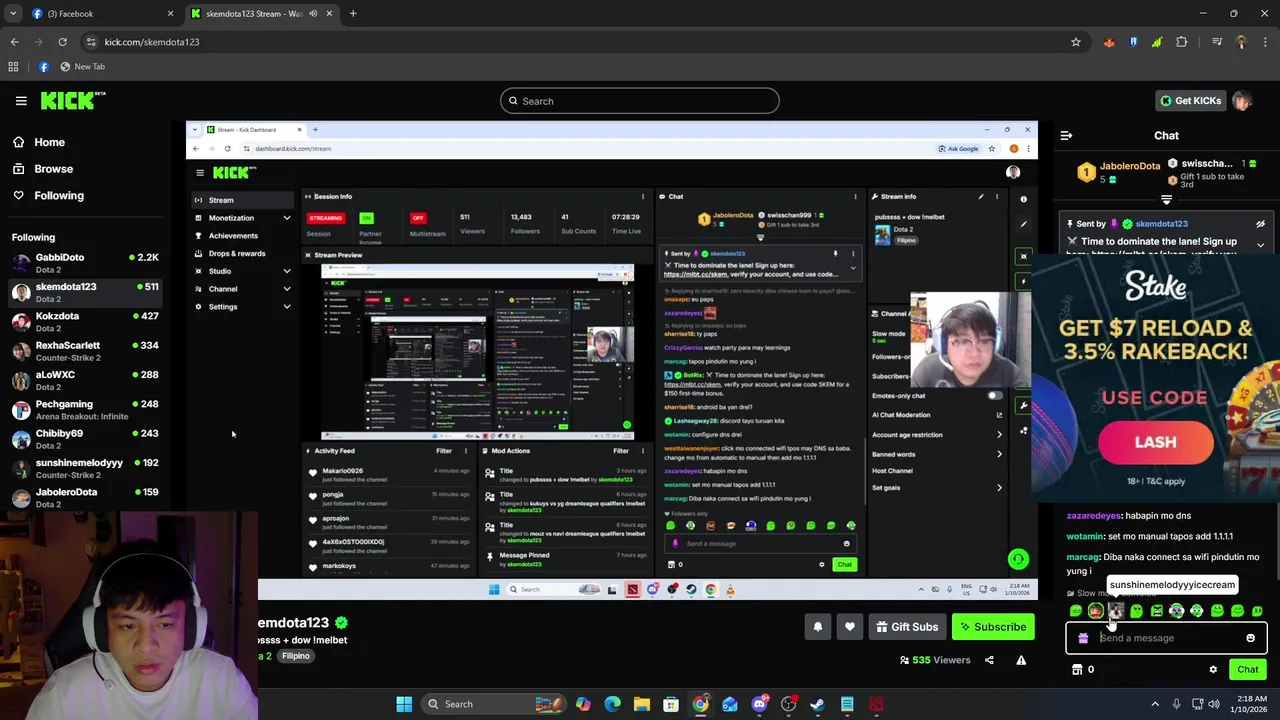
Task: Report the stream with the warning icon
Action: click(1021, 660)
